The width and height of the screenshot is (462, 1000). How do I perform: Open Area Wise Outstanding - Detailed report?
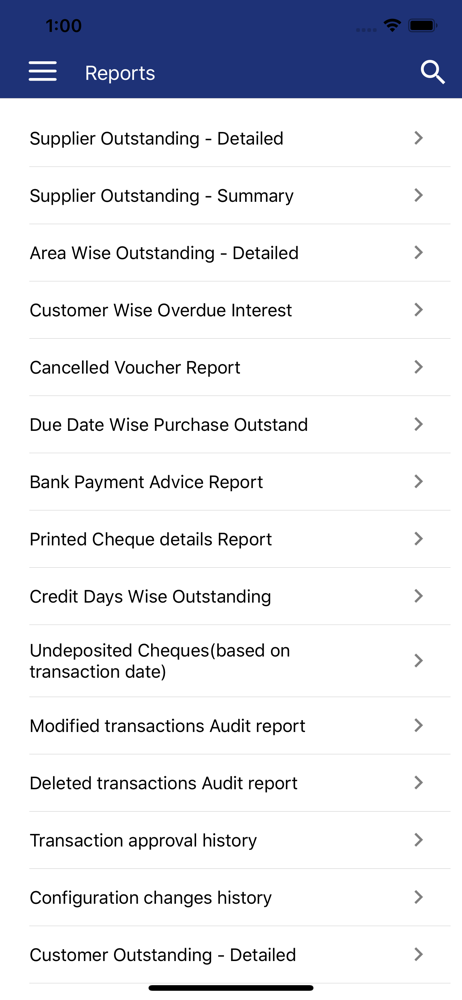[240, 253]
